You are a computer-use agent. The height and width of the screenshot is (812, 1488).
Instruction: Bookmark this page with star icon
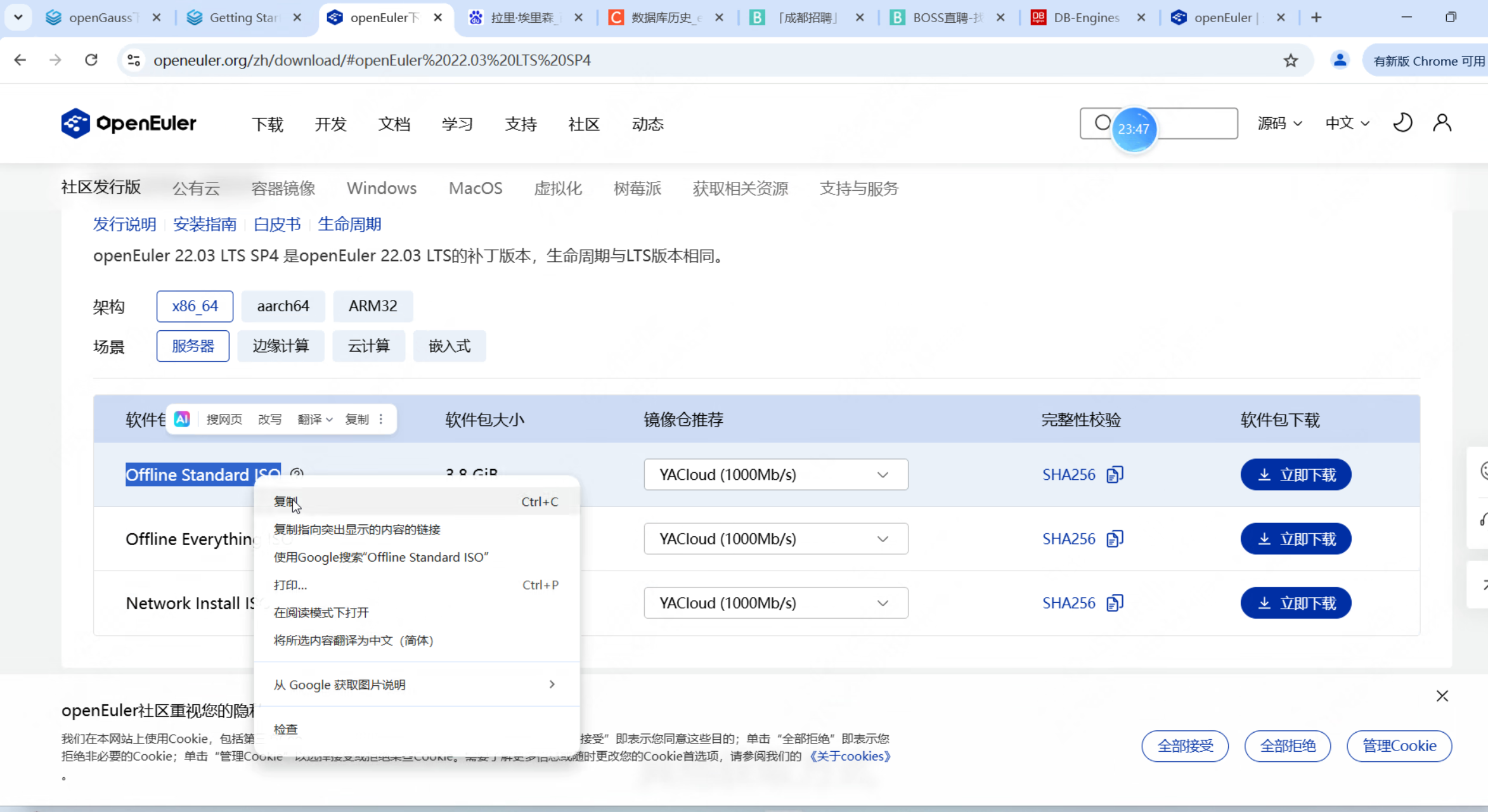[1290, 60]
